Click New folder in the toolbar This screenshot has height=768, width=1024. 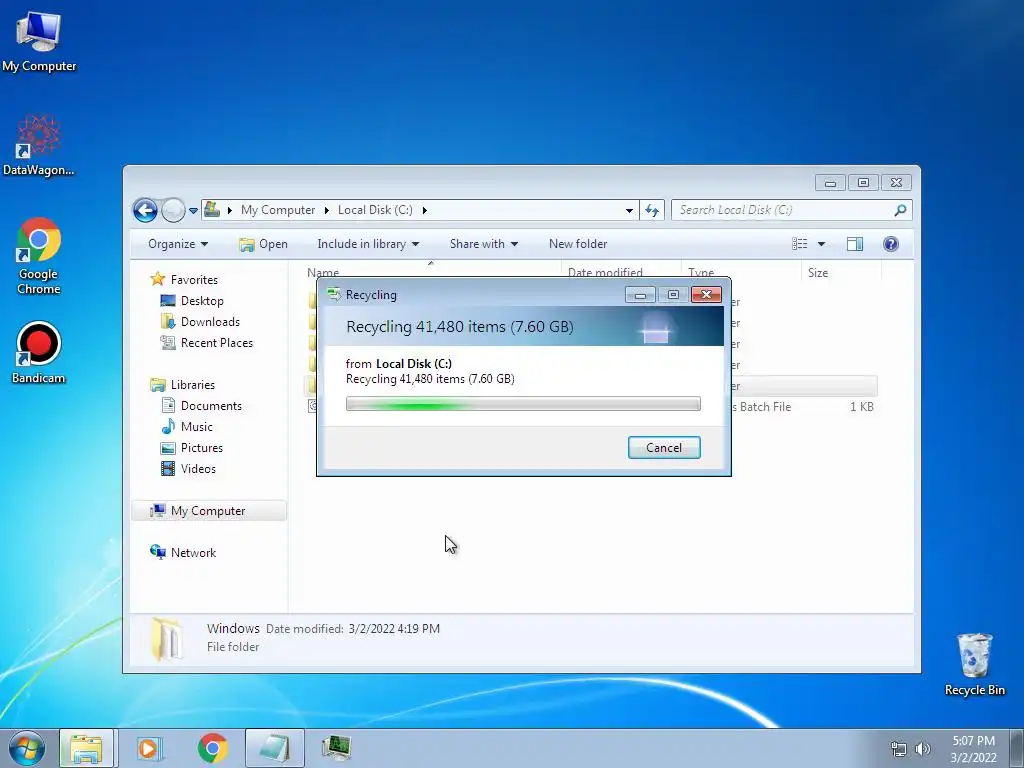[578, 244]
